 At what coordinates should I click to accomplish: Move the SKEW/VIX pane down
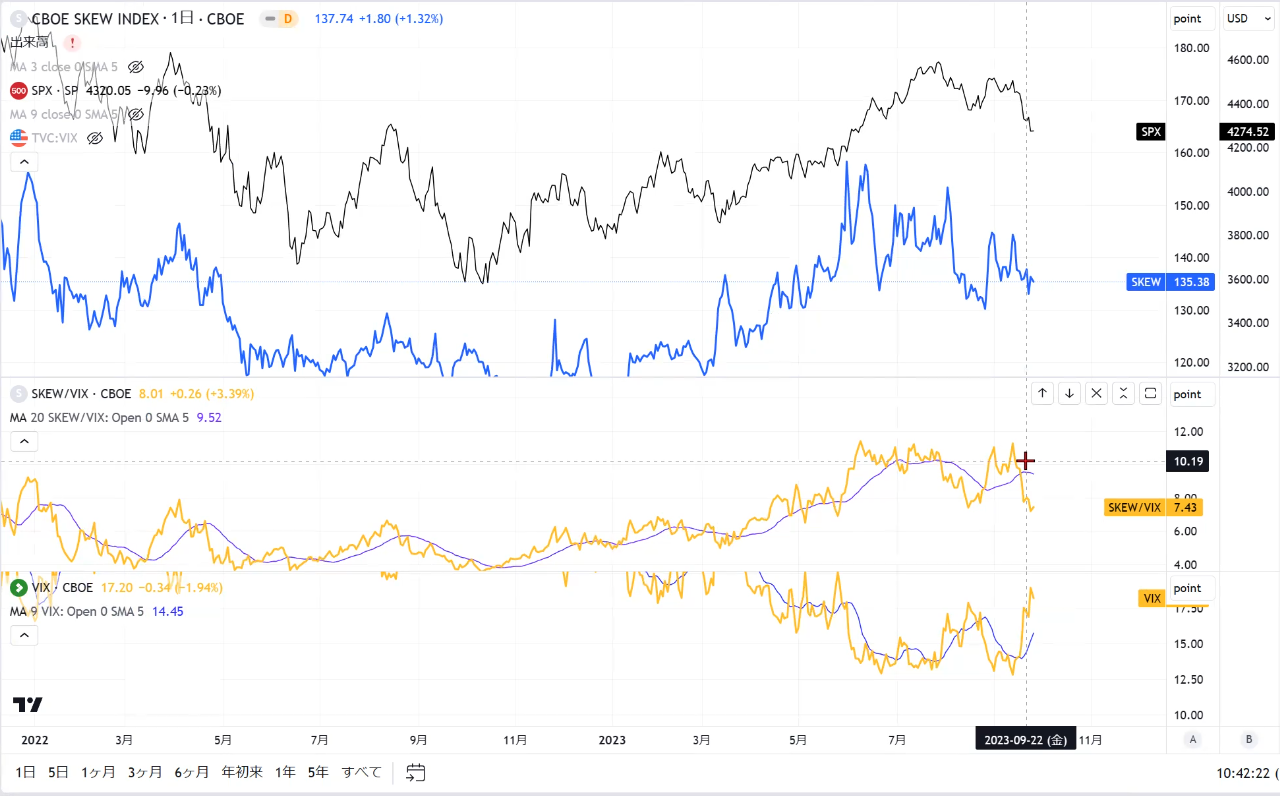point(1070,394)
